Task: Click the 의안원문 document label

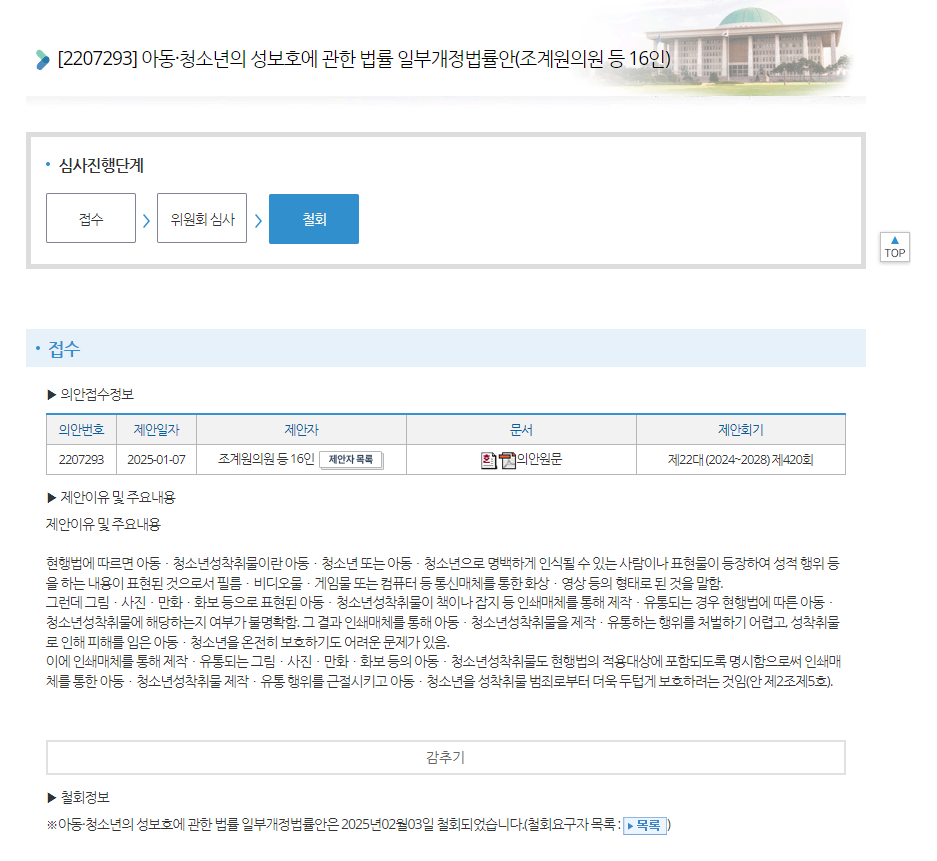Action: coord(539,460)
